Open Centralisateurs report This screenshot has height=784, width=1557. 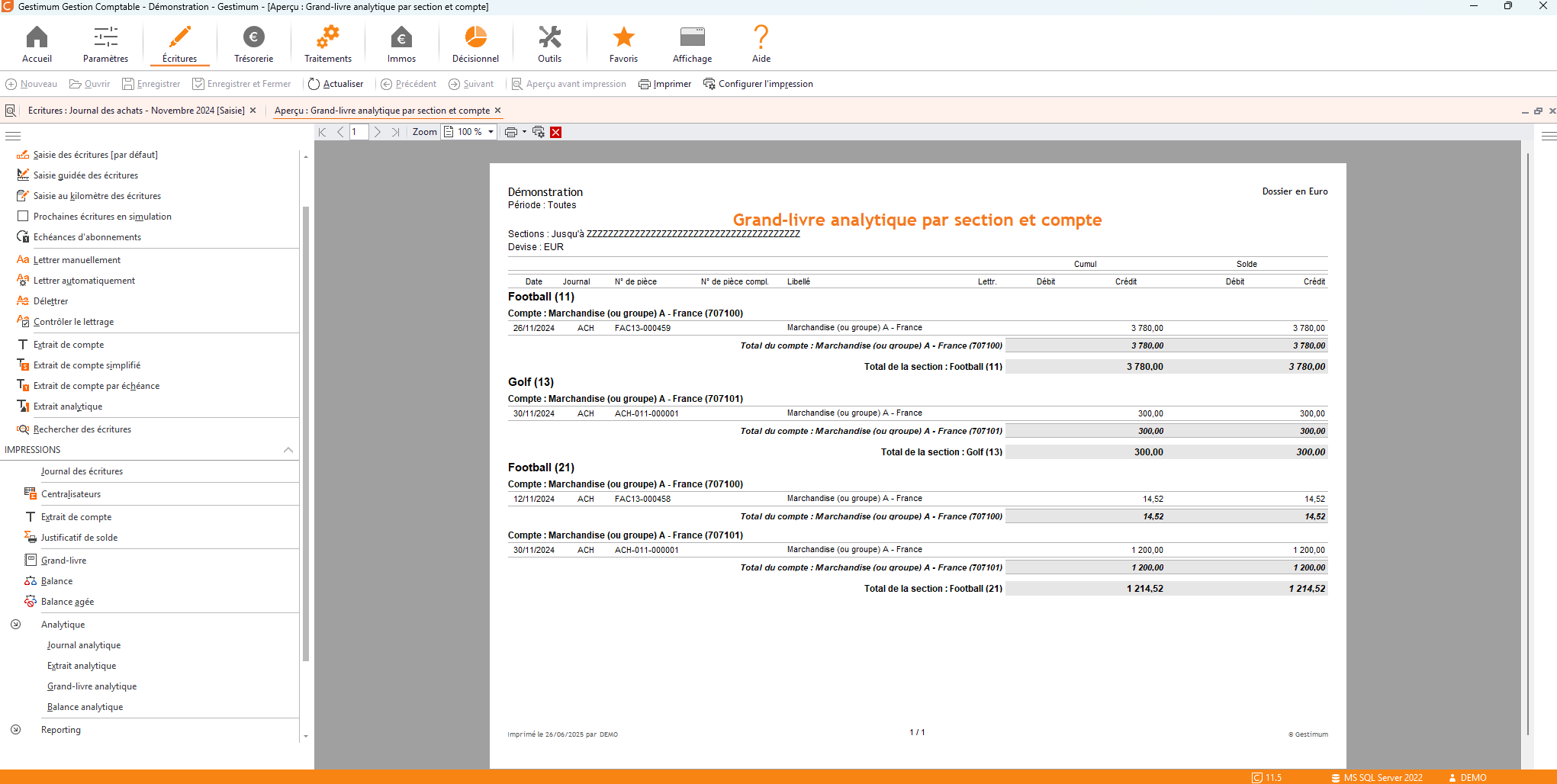click(x=70, y=494)
